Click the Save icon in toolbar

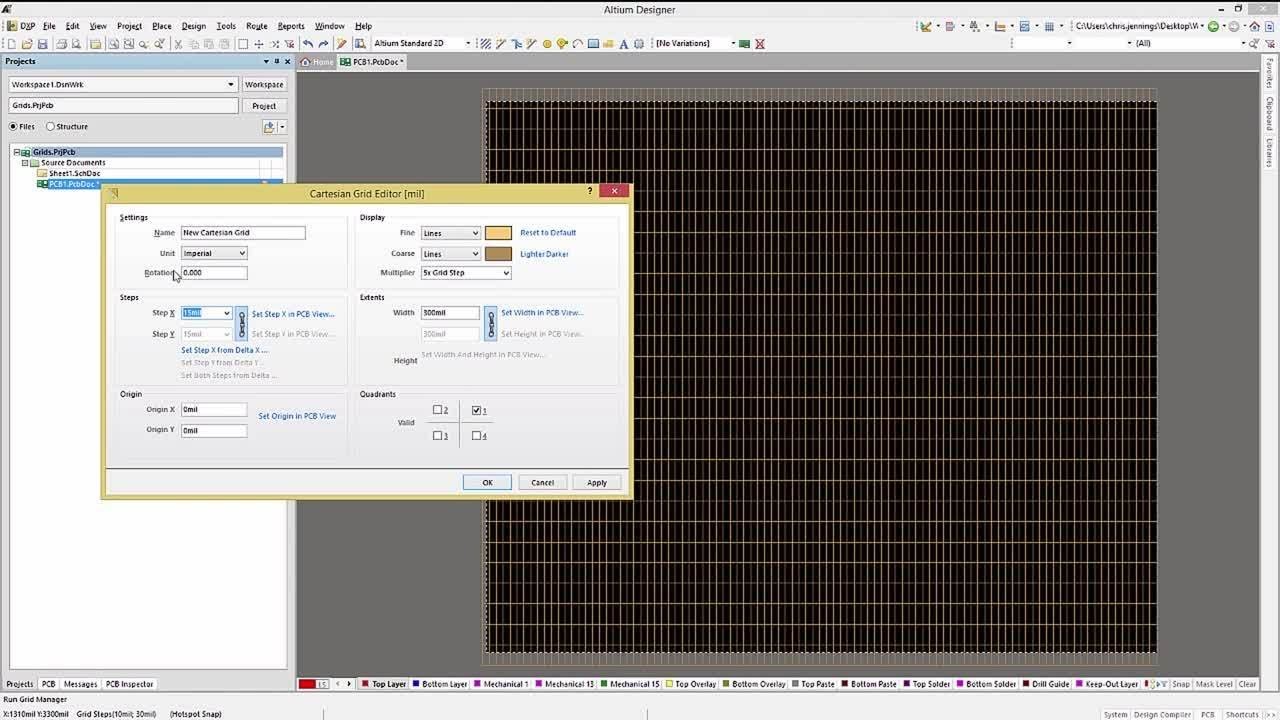click(x=42, y=44)
